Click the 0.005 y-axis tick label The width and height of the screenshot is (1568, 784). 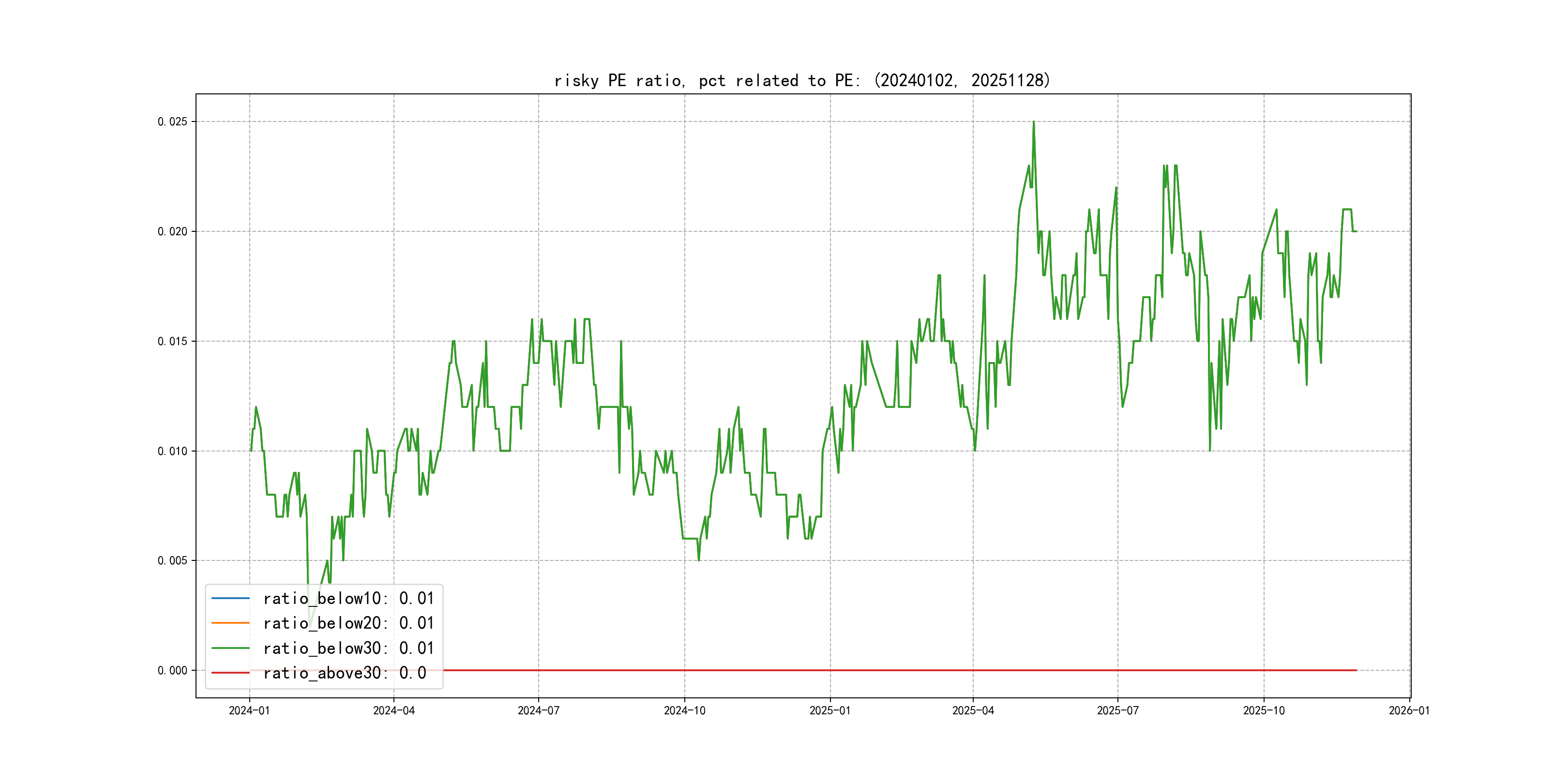[x=172, y=560]
